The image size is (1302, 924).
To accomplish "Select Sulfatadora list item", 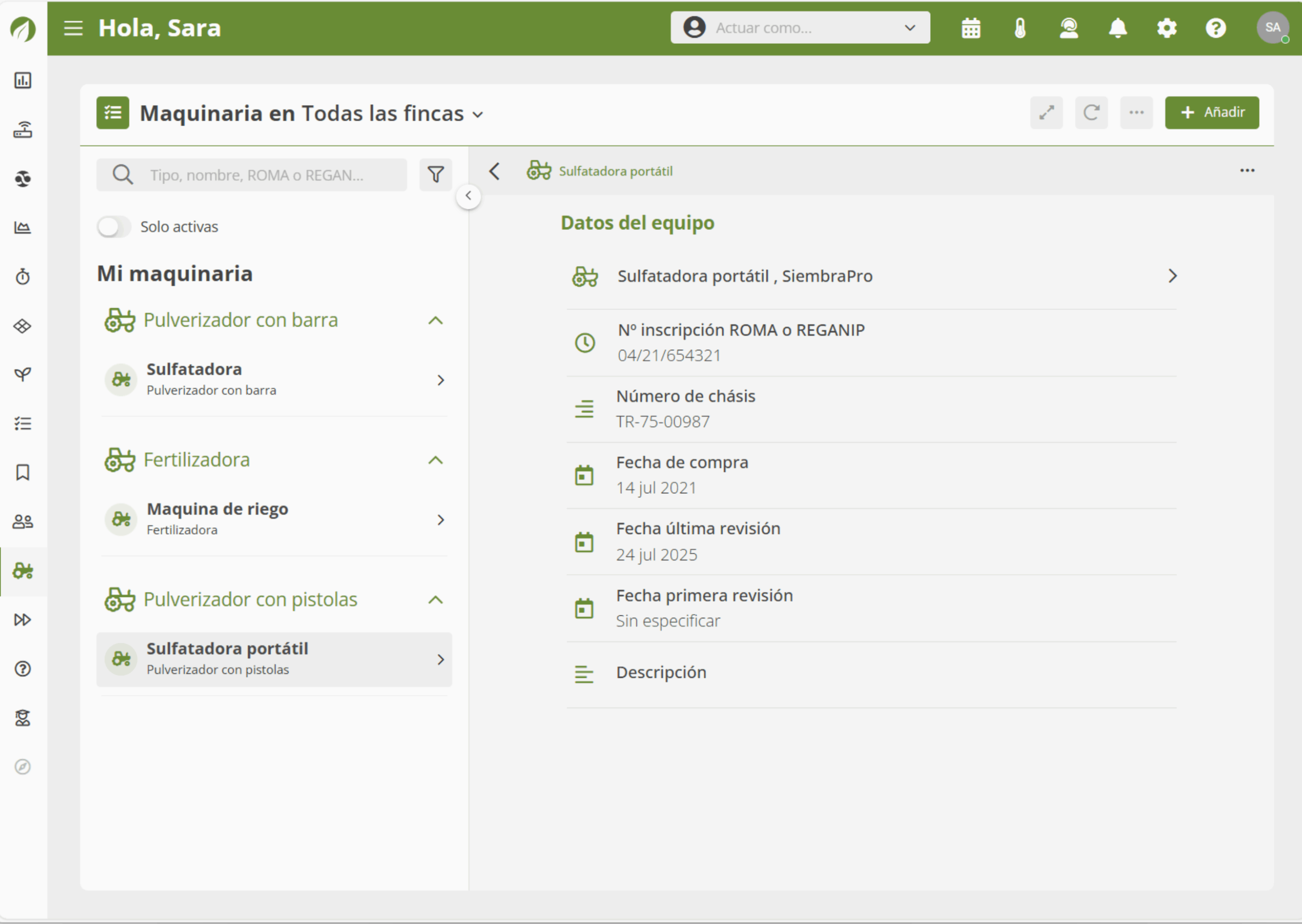I will [x=274, y=379].
